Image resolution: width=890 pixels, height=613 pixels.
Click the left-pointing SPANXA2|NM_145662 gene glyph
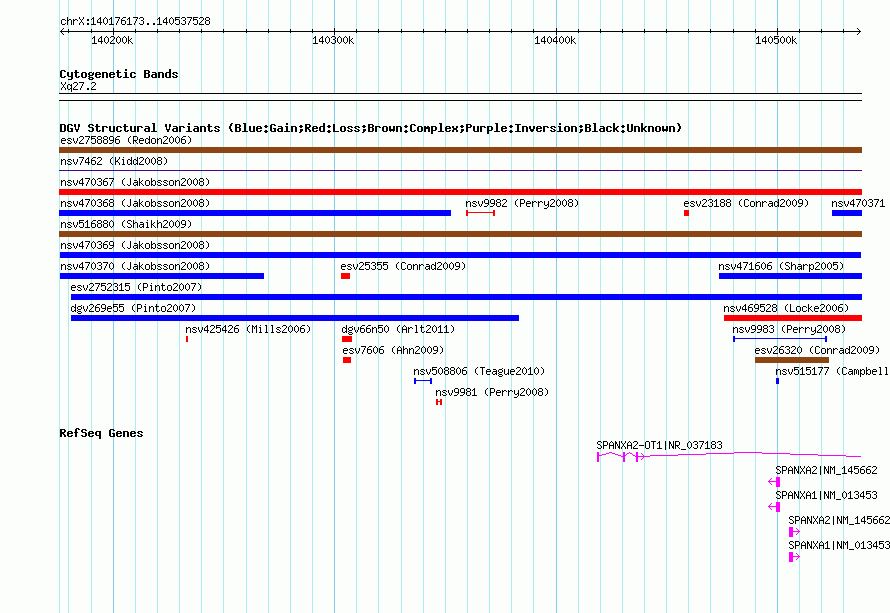point(774,482)
